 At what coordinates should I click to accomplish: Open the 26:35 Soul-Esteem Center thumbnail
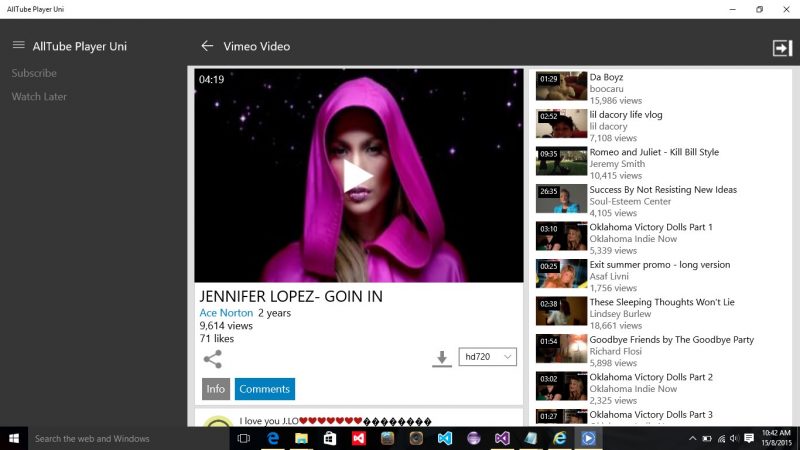pyautogui.click(x=561, y=198)
